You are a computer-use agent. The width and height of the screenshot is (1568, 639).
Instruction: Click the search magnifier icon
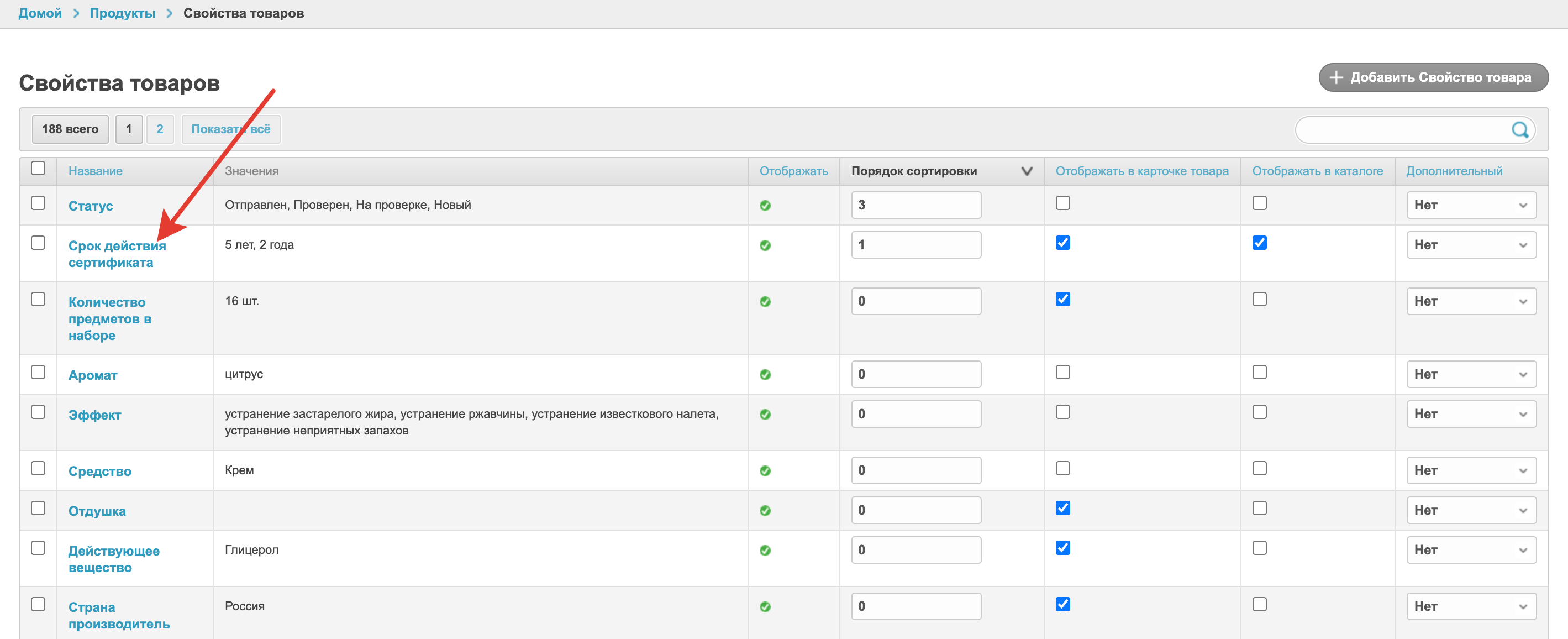pyautogui.click(x=1520, y=129)
